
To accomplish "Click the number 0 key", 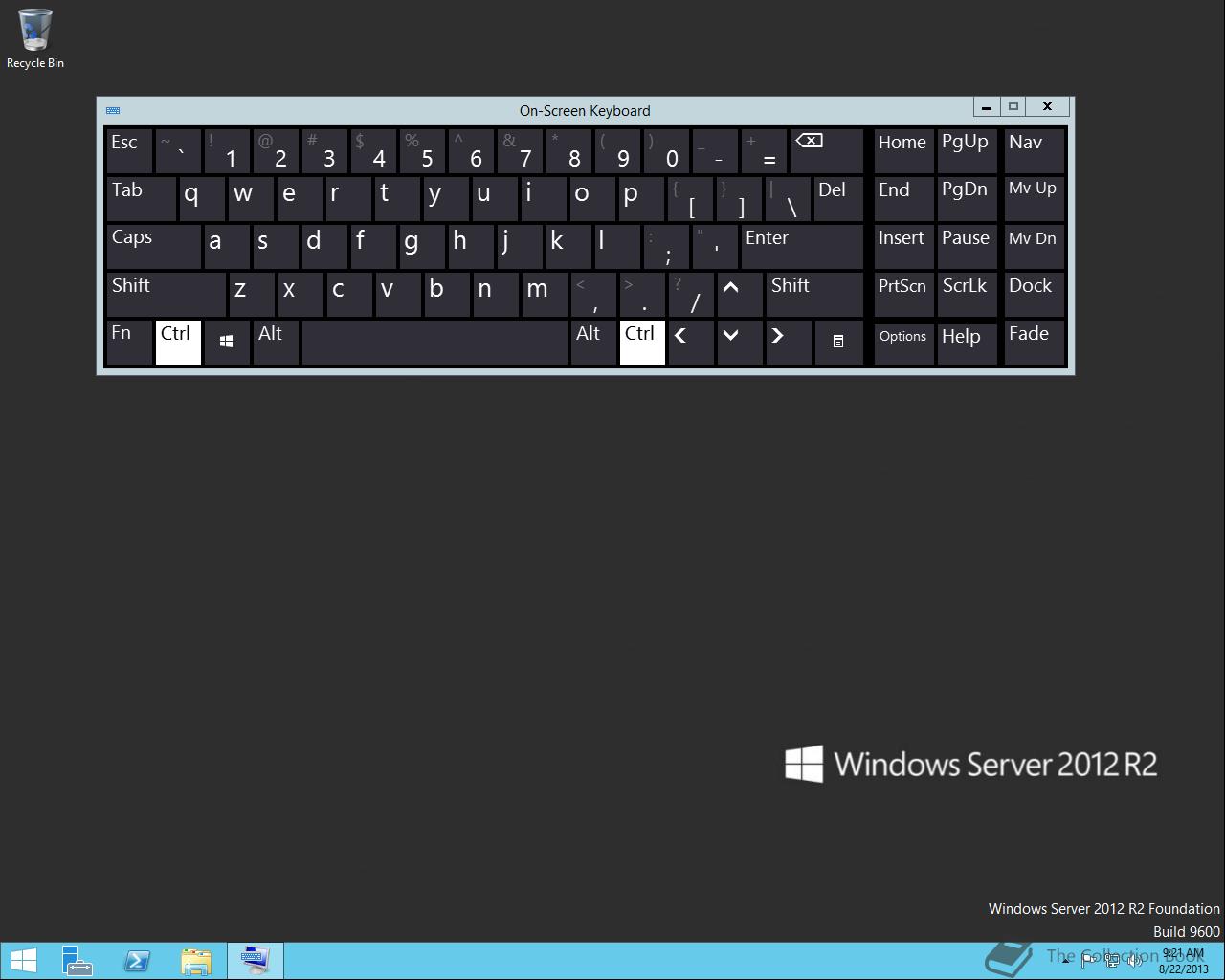I will (666, 151).
